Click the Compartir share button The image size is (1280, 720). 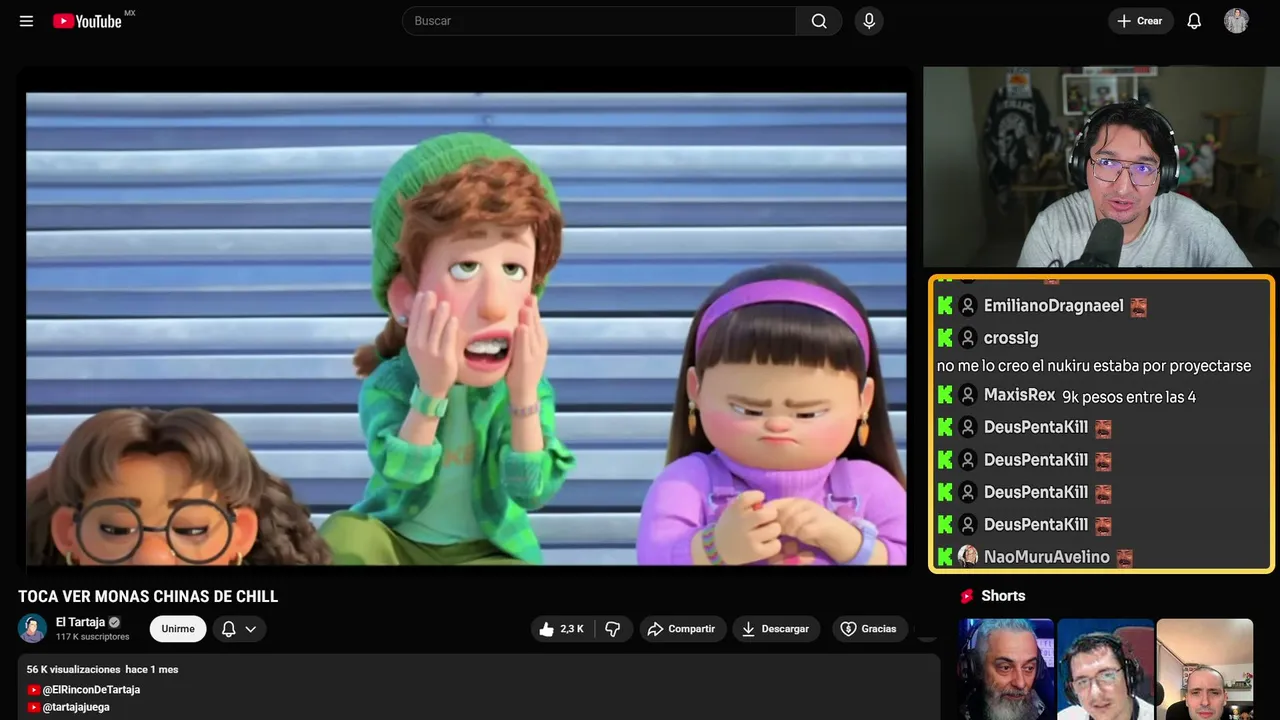tap(682, 628)
